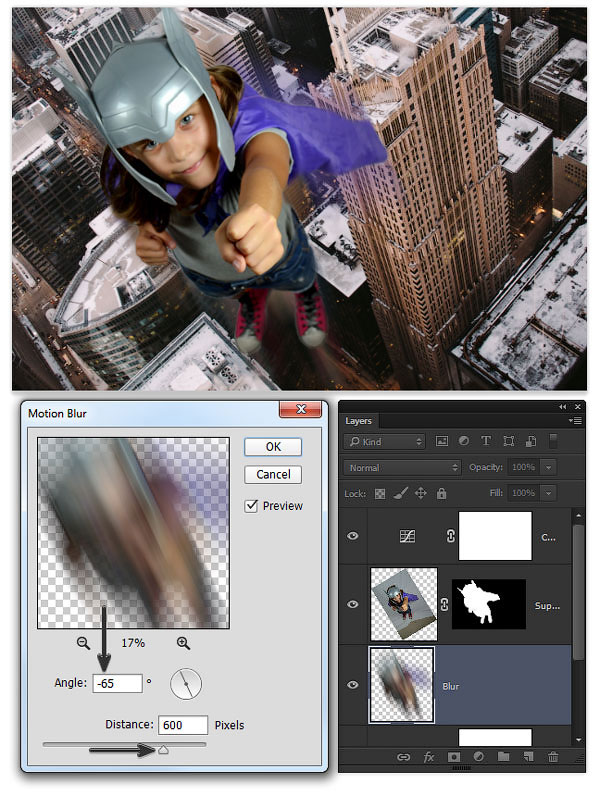Add a layer style with fx
600x795 pixels.
click(429, 757)
